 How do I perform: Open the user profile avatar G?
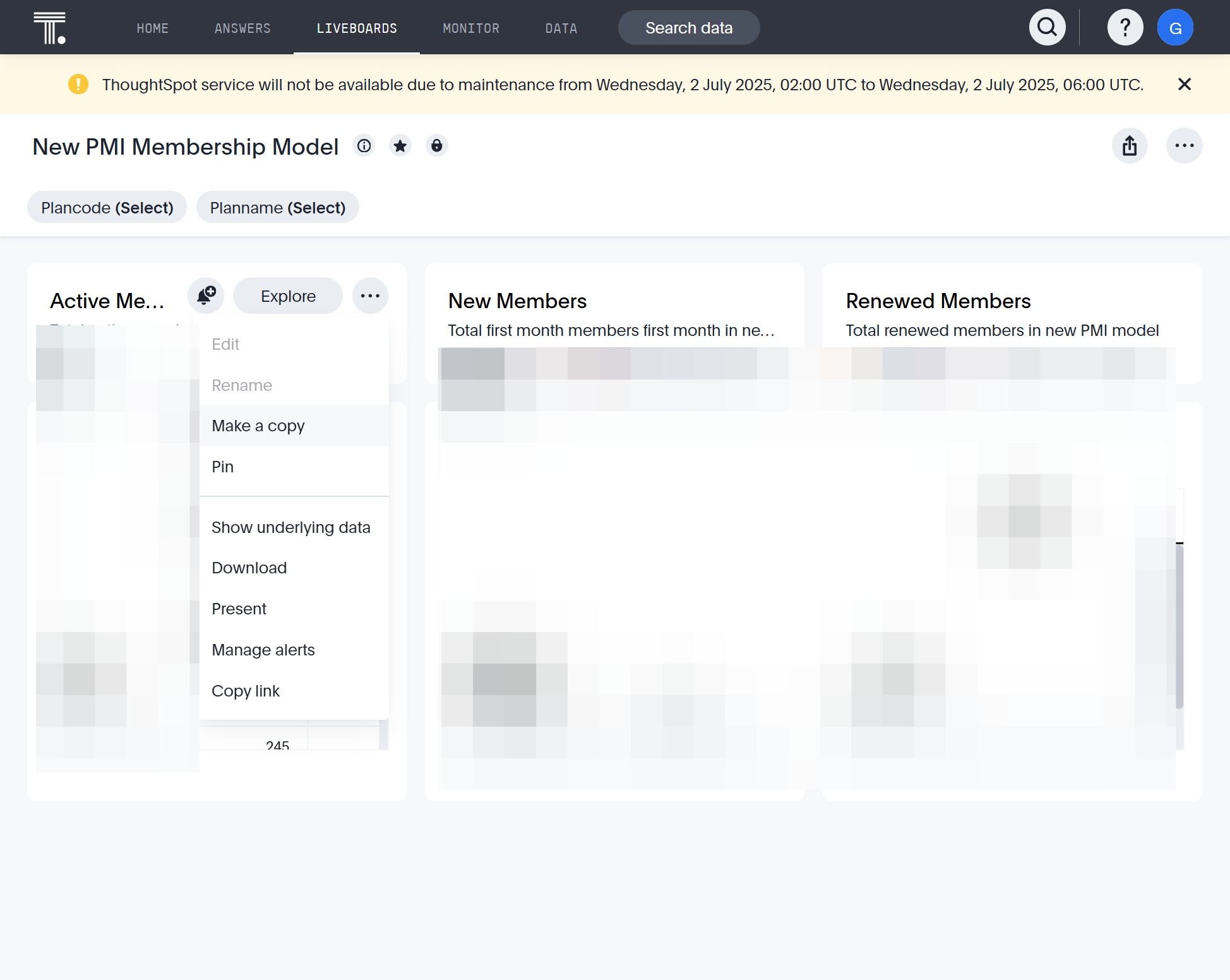coord(1175,27)
